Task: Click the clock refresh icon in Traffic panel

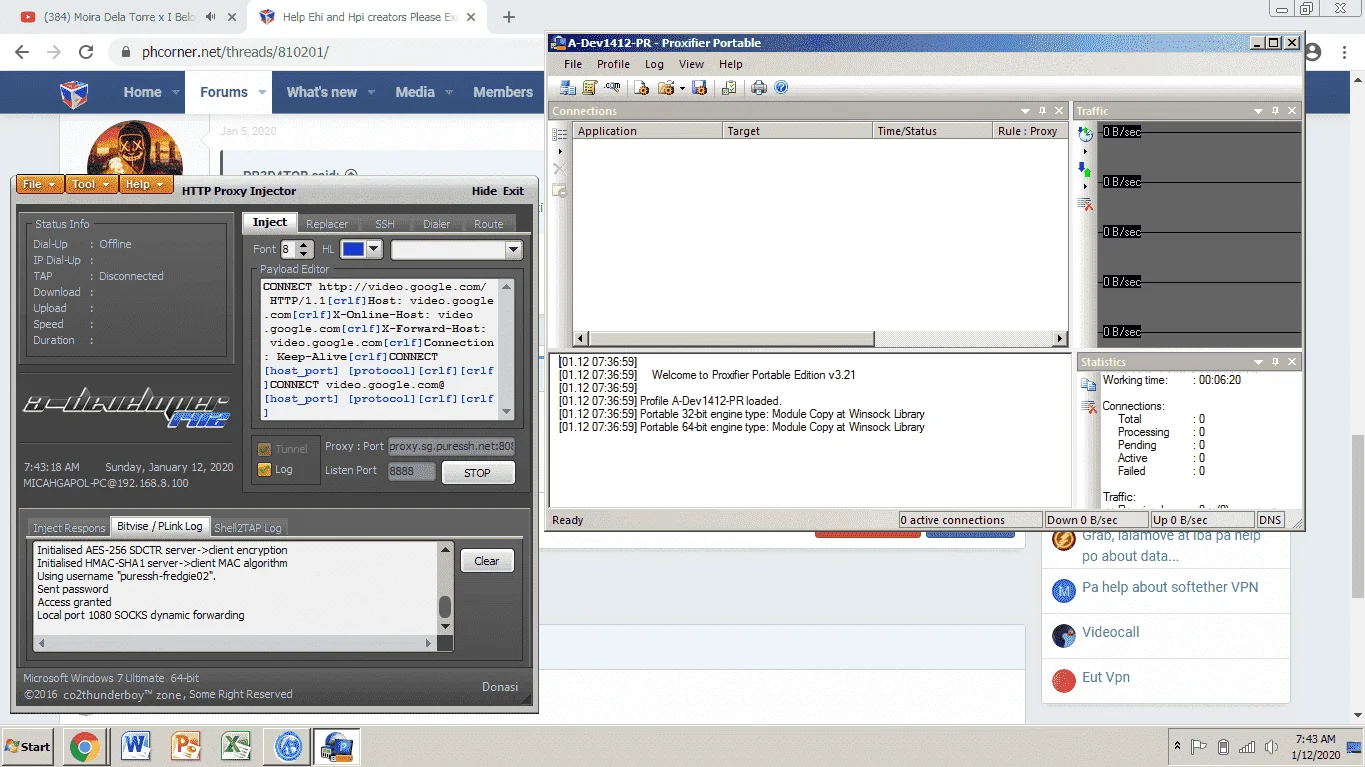Action: point(1085,133)
